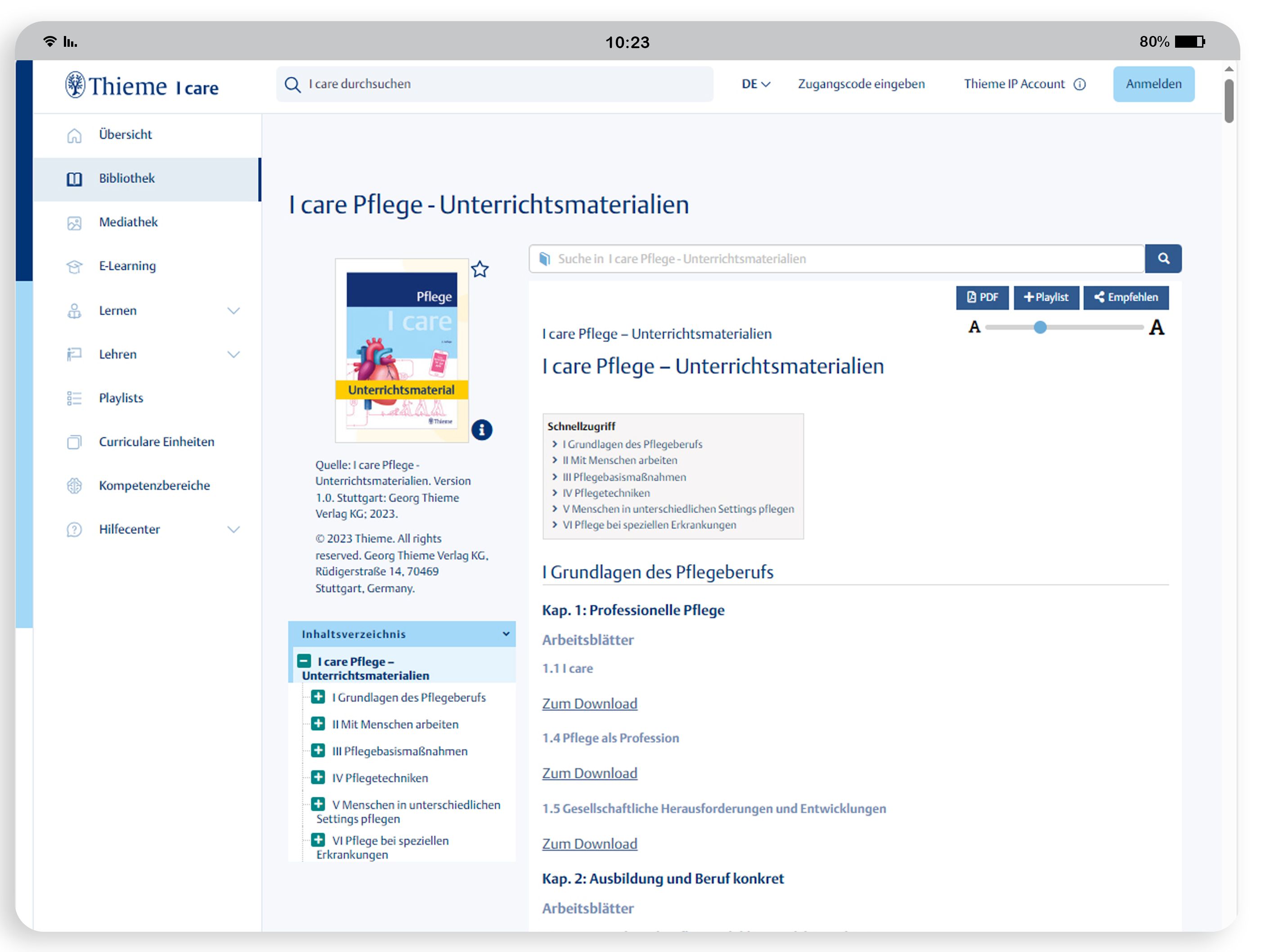Click the Lernen person icon
1261x952 pixels.
pos(74,311)
